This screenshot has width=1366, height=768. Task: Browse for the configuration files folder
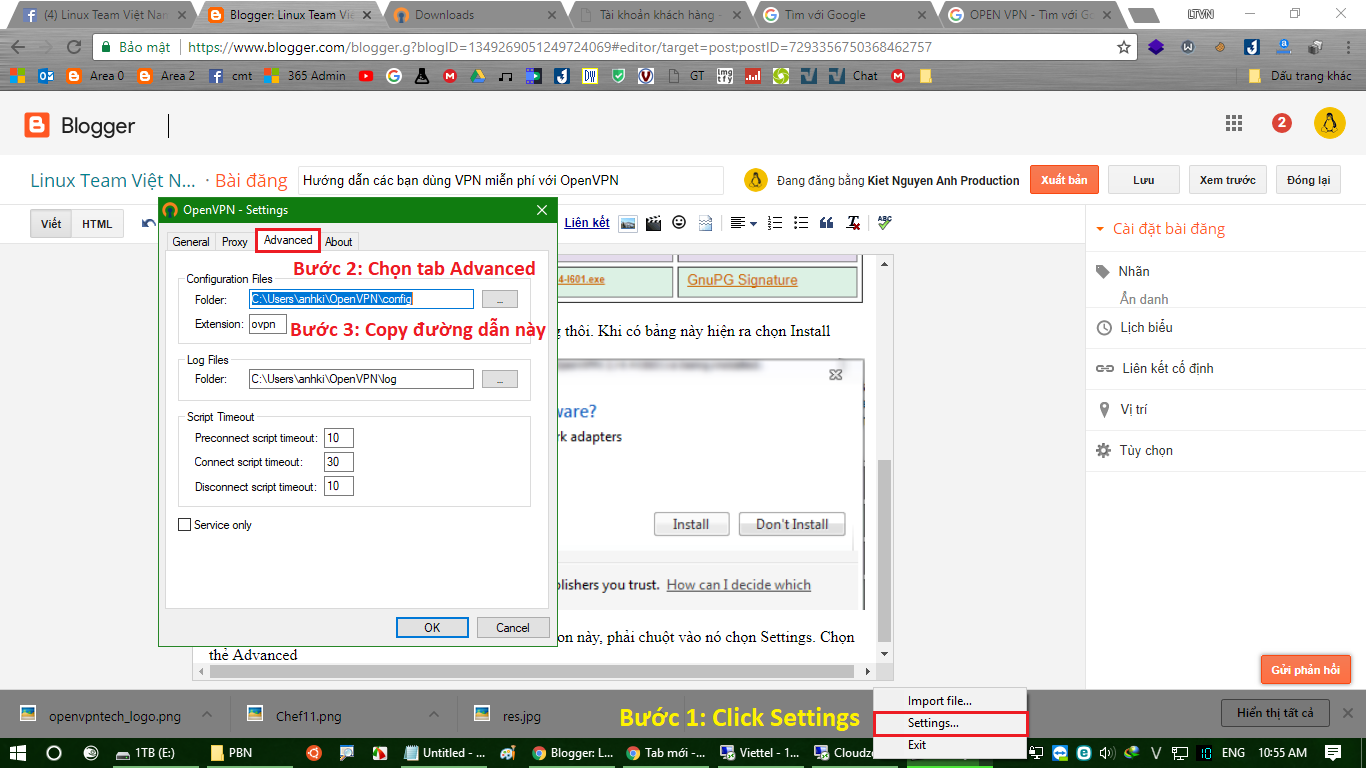[x=500, y=299]
